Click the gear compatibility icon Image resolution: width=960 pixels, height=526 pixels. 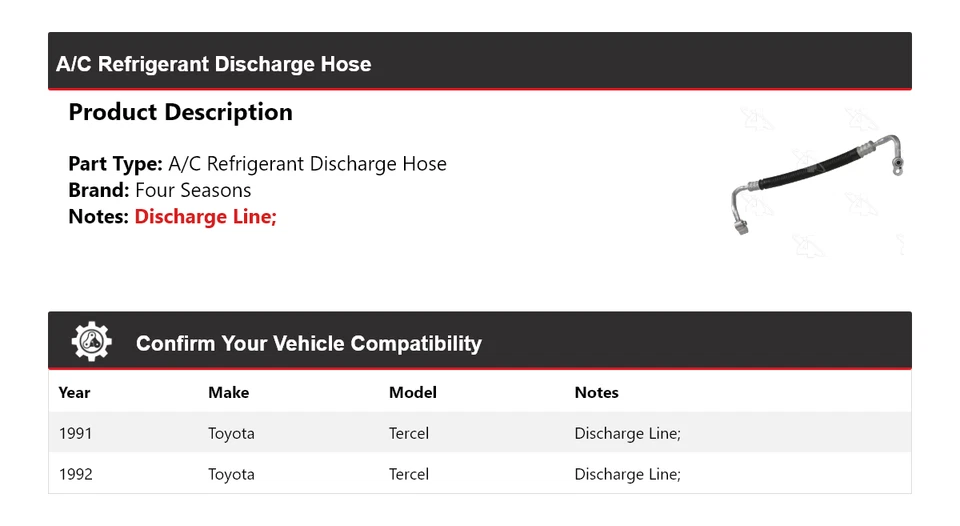click(91, 342)
